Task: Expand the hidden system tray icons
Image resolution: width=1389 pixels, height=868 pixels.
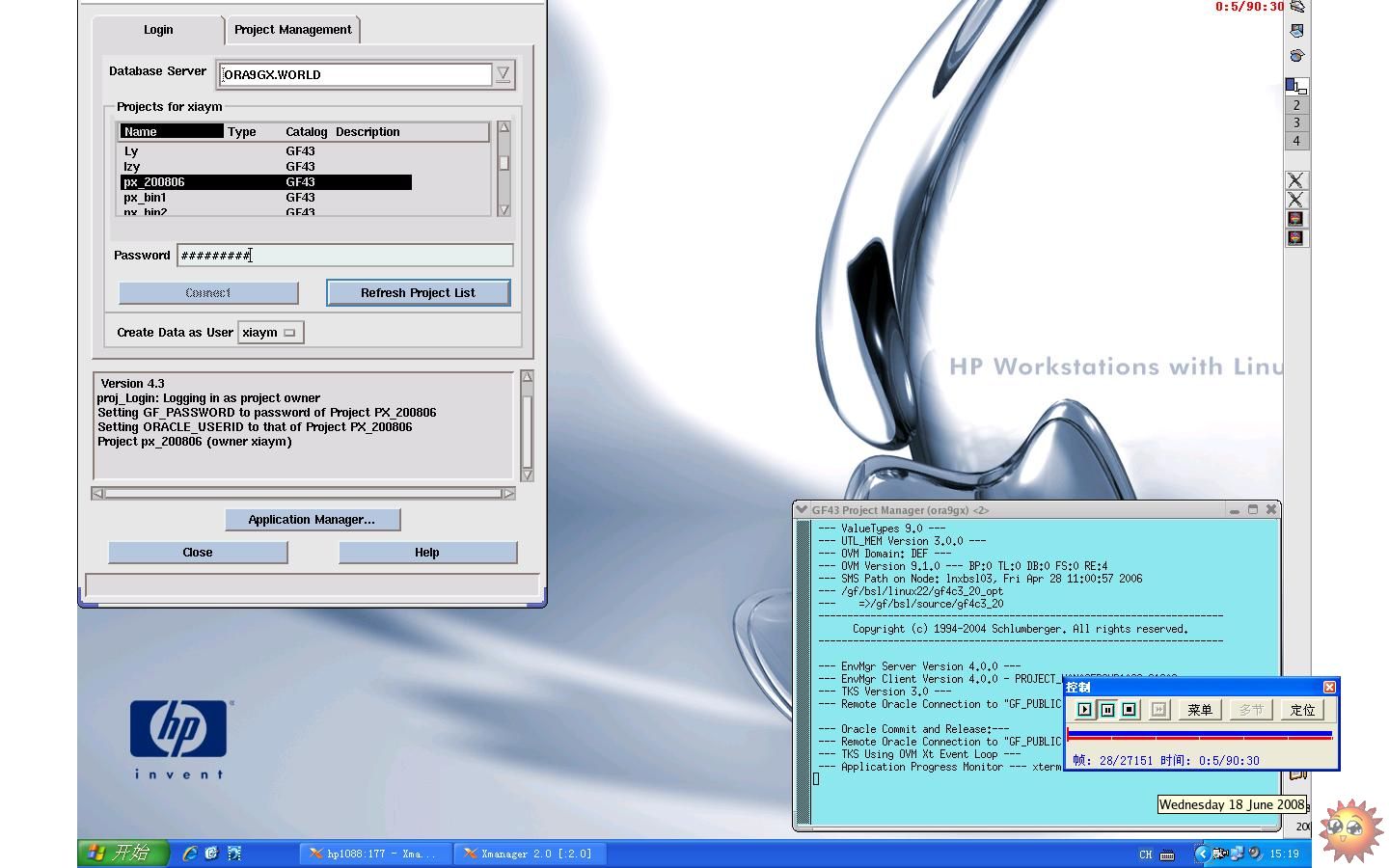Action: click(x=1201, y=854)
